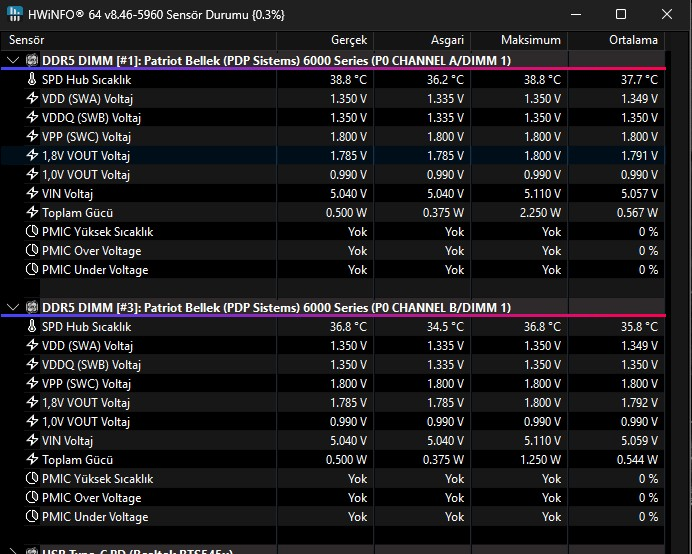
Task: Select DIMM #1 Toplam Gücü row label
Action: pos(77,213)
